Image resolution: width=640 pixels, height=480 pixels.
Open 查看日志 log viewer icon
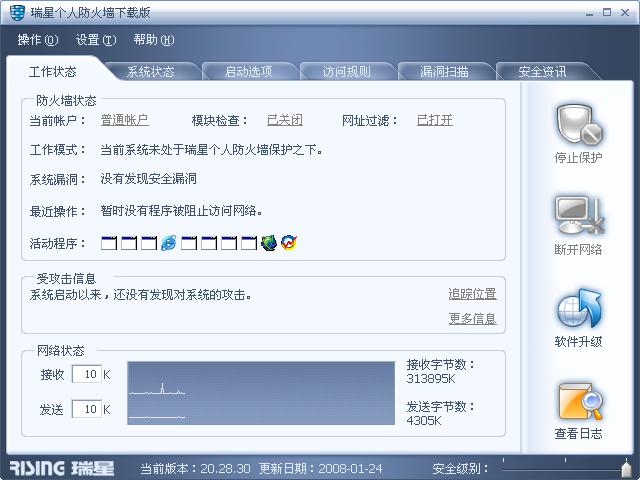tap(580, 401)
